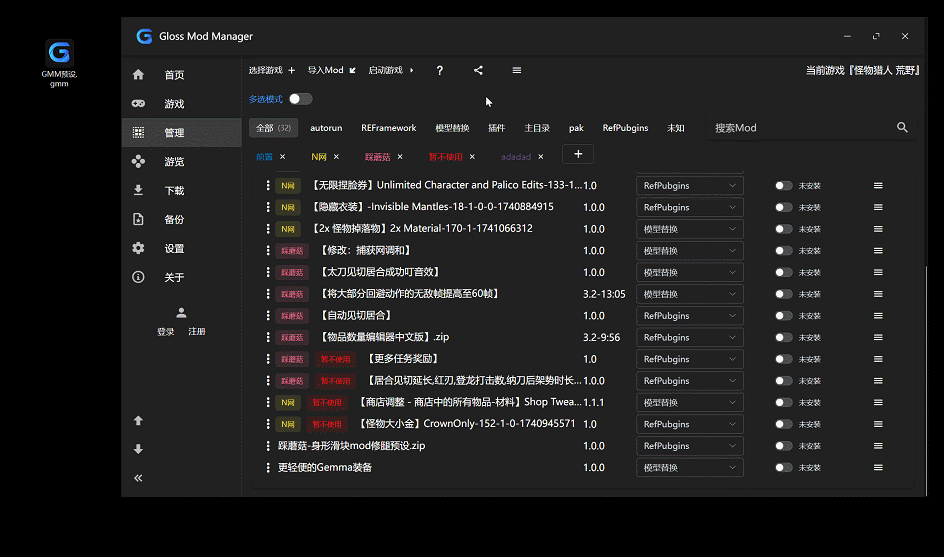Open the 首页 home page in the sidebar
This screenshot has height=557, width=944.
[181, 75]
